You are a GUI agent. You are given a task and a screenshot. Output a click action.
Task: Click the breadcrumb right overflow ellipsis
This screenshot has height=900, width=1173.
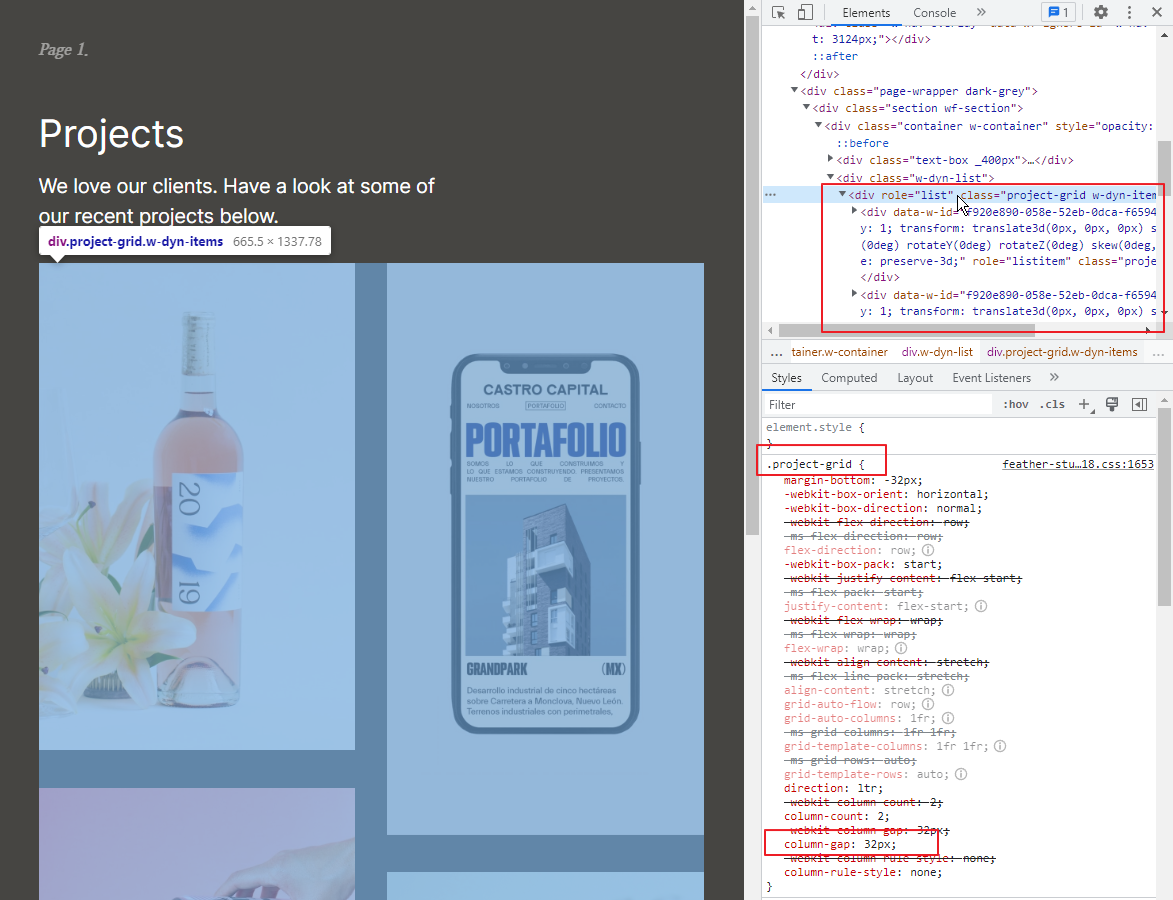click(1159, 352)
